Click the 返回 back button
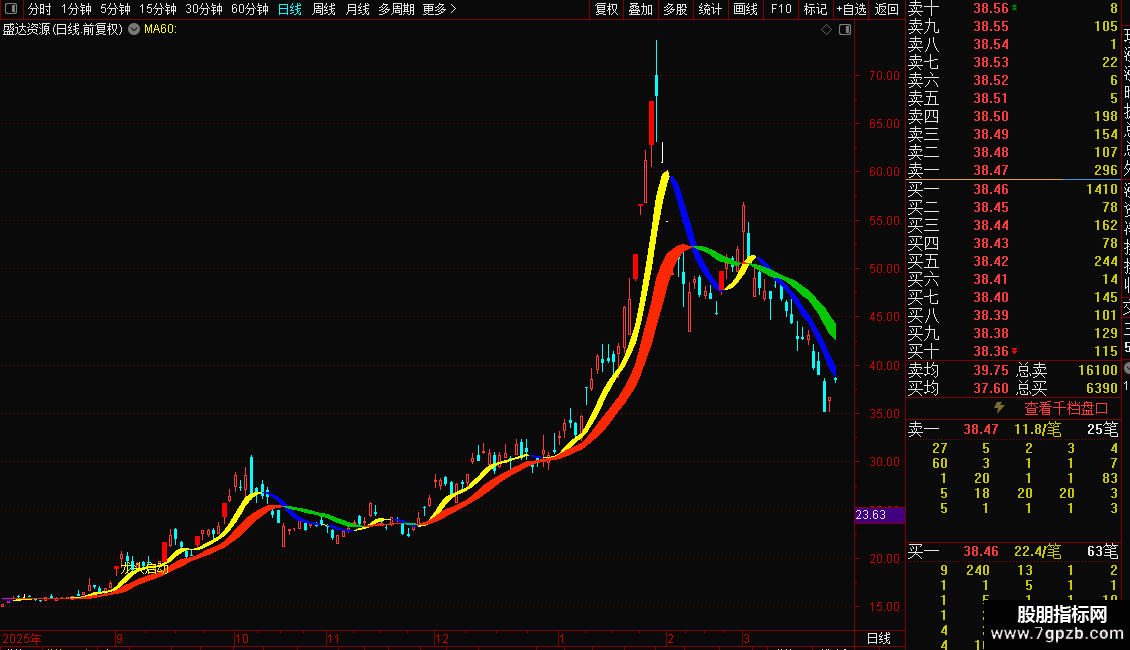 [x=886, y=9]
